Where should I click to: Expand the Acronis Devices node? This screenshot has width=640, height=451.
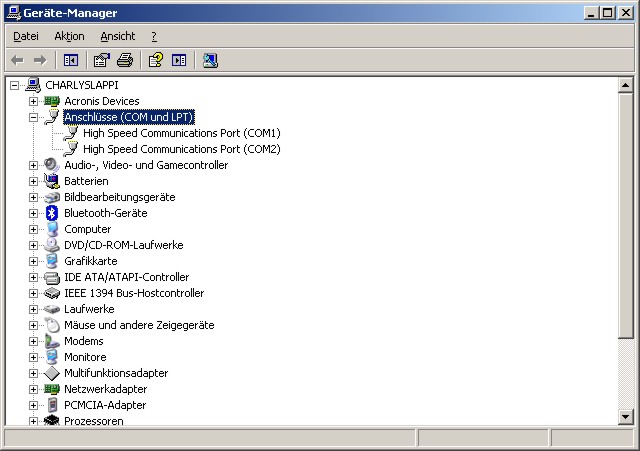click(x=33, y=101)
